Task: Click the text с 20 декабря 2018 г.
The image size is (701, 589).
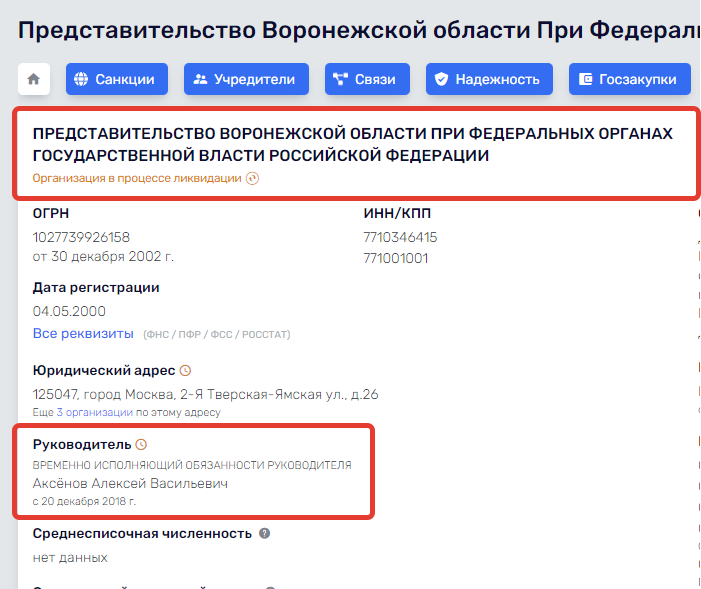Action: pyautogui.click(x=84, y=501)
